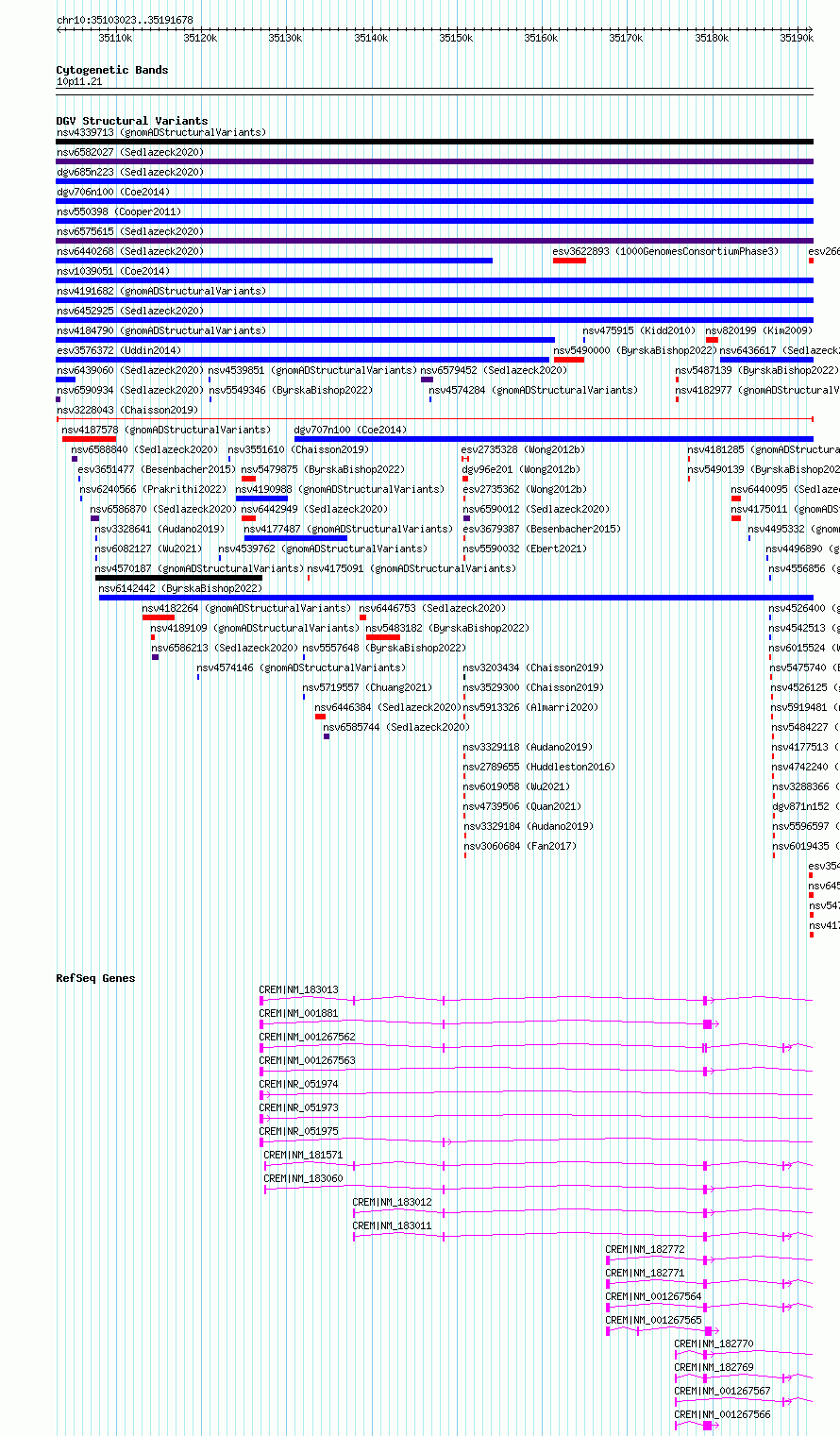
Task: Click the 35150k ruler tick label
Action: click(456, 39)
